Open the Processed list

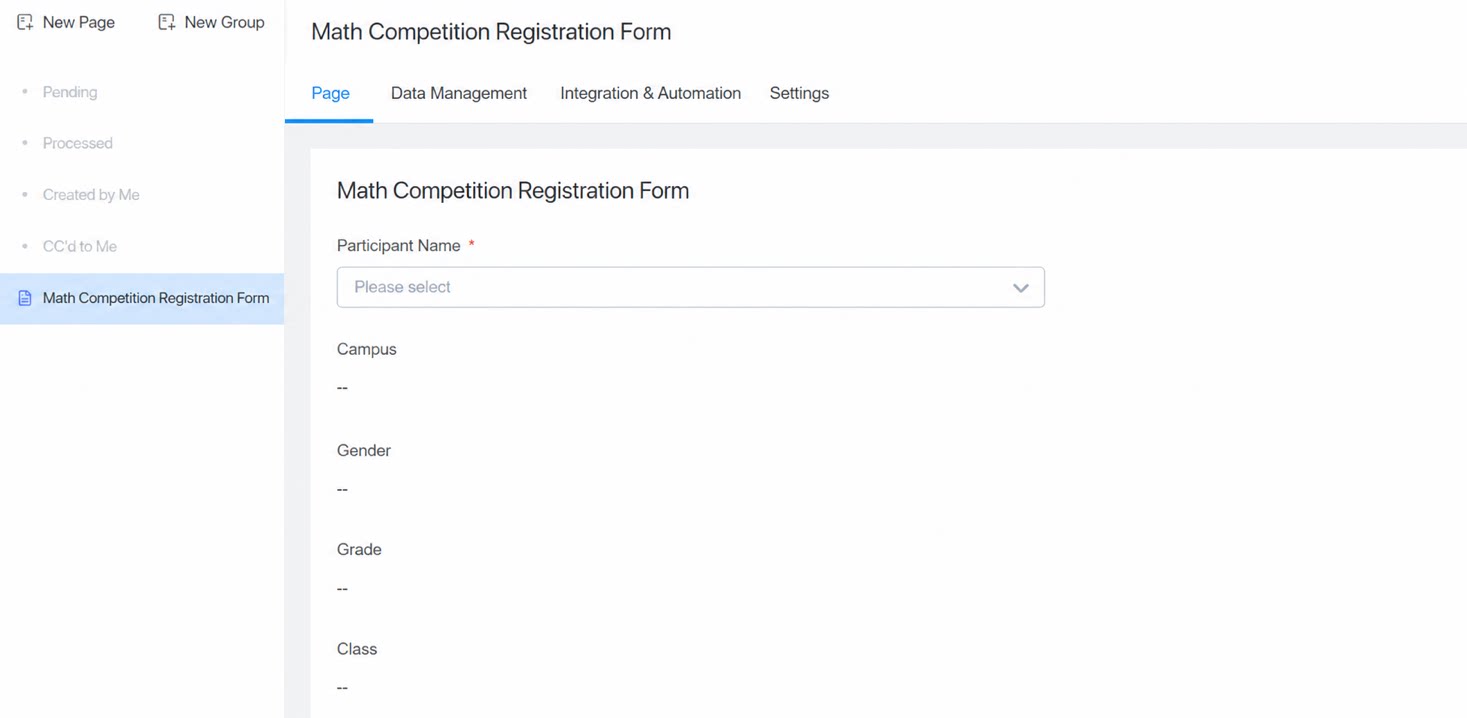77,143
